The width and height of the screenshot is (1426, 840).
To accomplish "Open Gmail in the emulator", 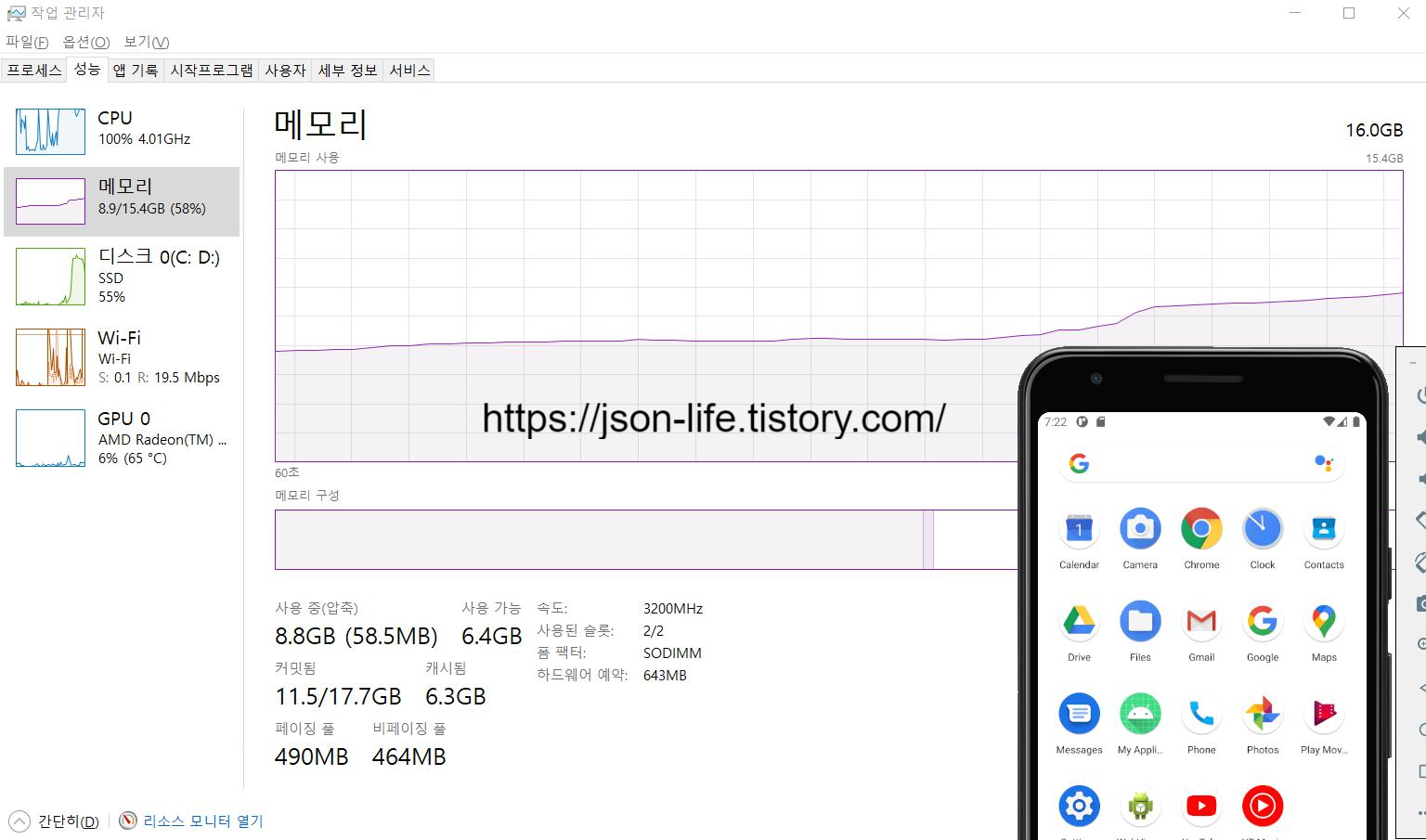I will point(1201,621).
